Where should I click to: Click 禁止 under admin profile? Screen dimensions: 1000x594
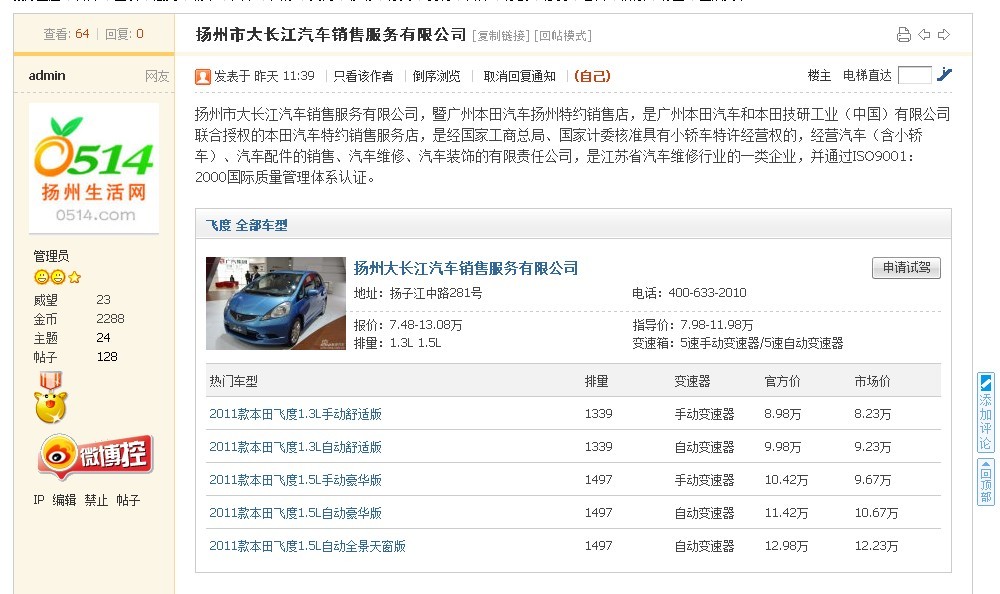click(x=96, y=500)
